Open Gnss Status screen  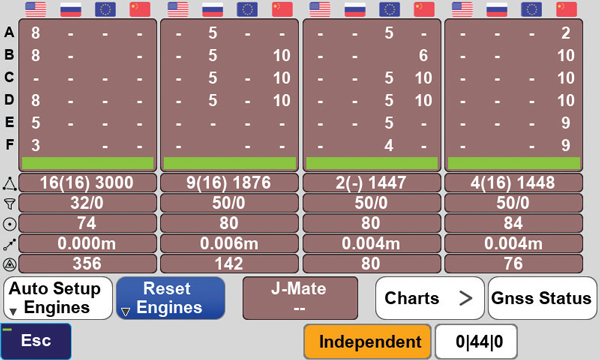point(542,298)
